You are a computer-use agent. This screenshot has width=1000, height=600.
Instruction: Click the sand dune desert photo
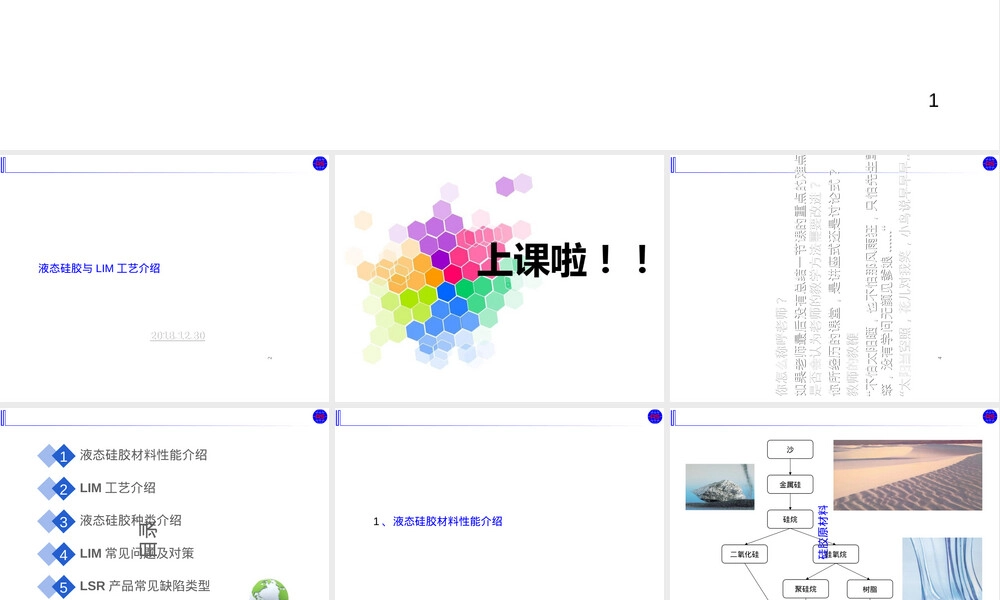click(908, 475)
